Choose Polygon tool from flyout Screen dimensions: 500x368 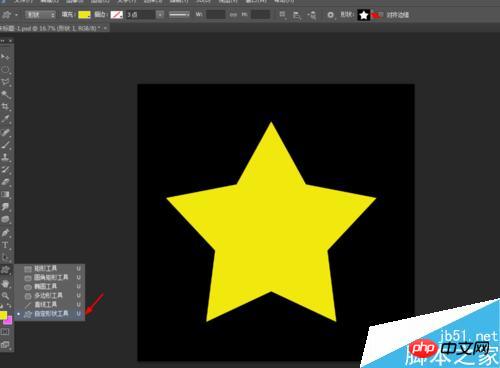point(50,295)
